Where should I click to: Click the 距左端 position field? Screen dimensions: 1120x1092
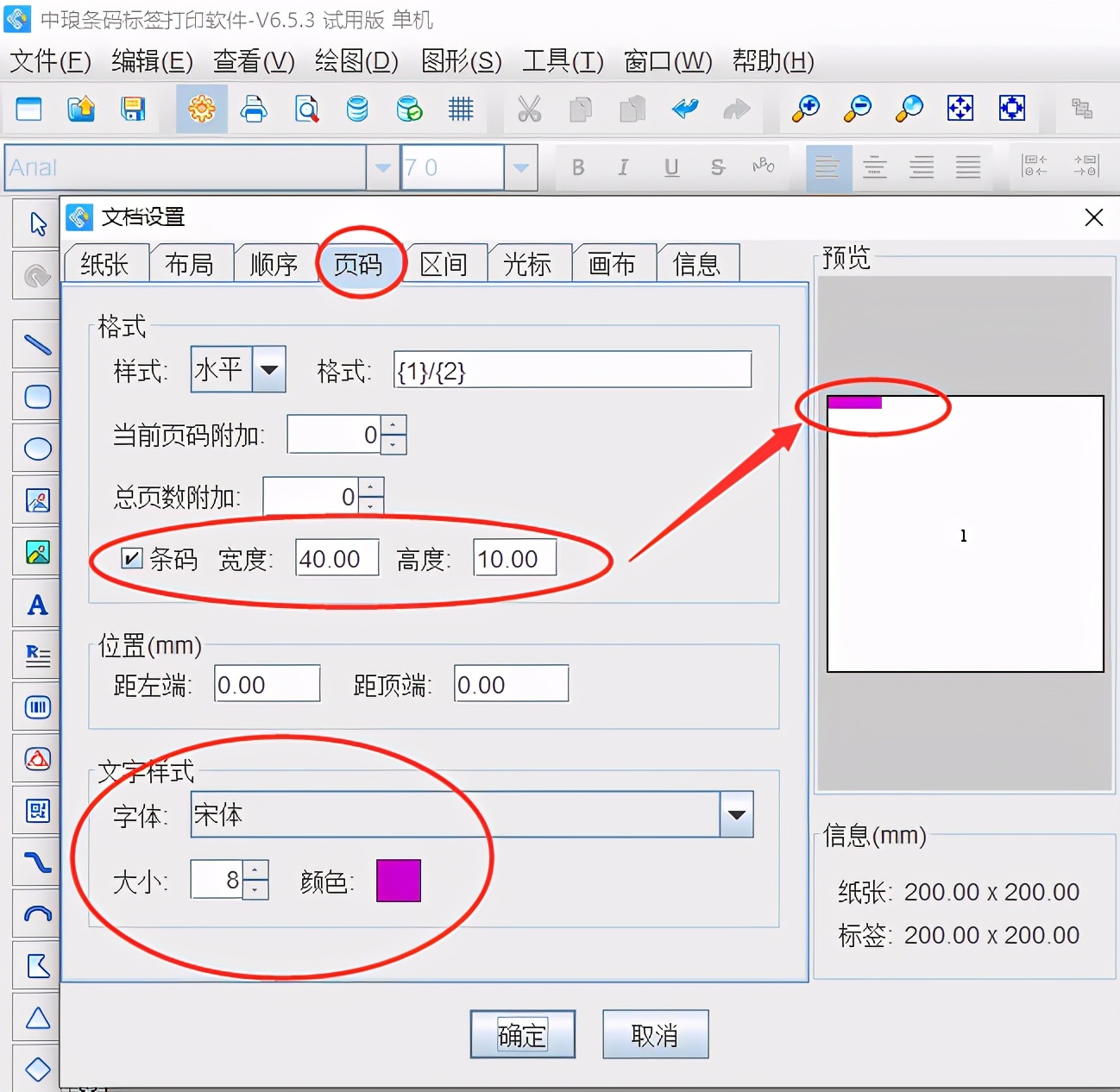267,684
